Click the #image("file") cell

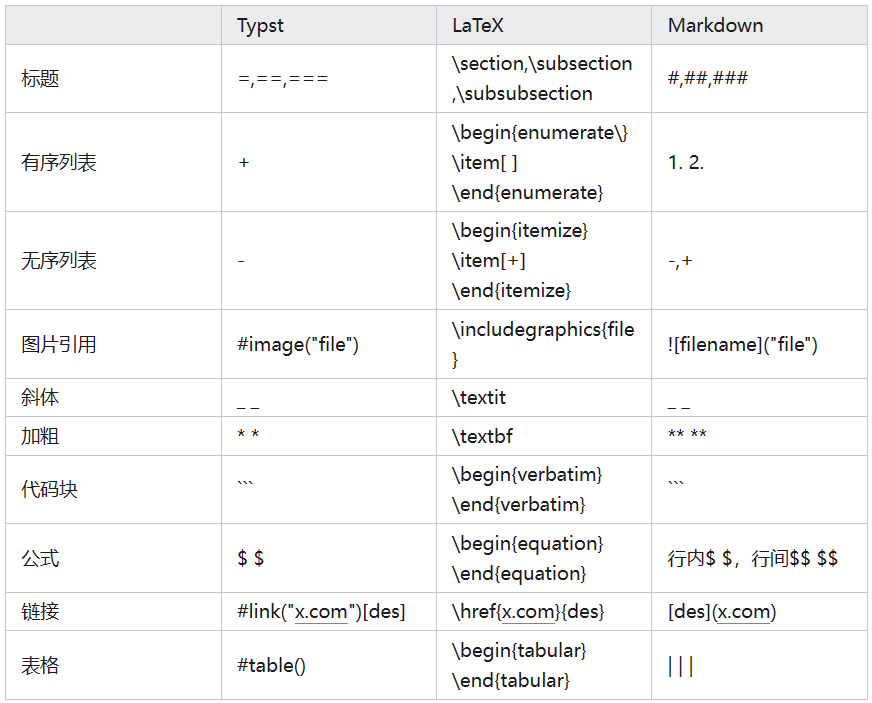298,345
